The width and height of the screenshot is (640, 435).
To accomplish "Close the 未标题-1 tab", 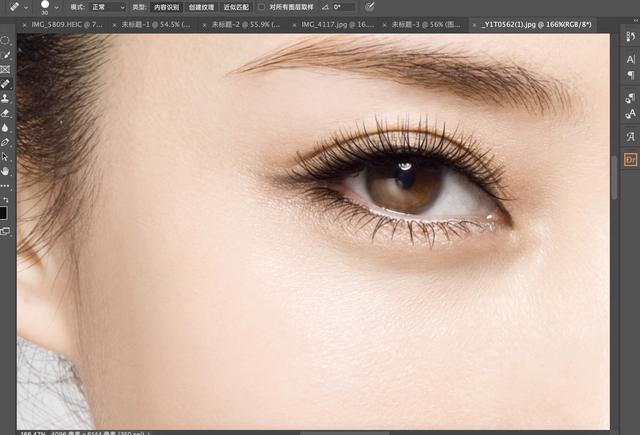I will pos(114,25).
